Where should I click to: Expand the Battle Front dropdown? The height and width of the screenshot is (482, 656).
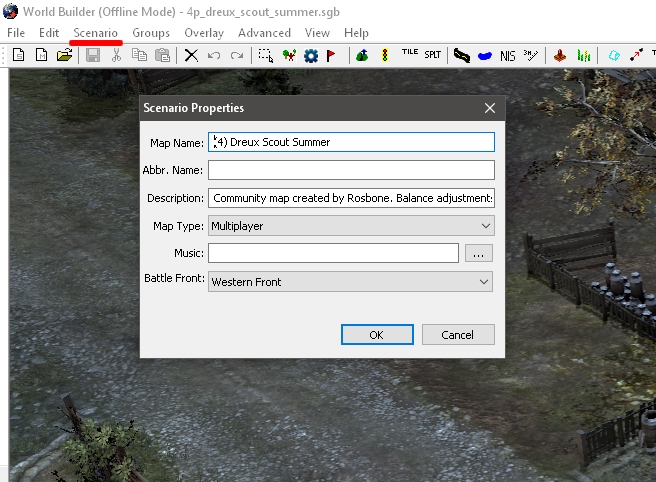tap(351, 282)
